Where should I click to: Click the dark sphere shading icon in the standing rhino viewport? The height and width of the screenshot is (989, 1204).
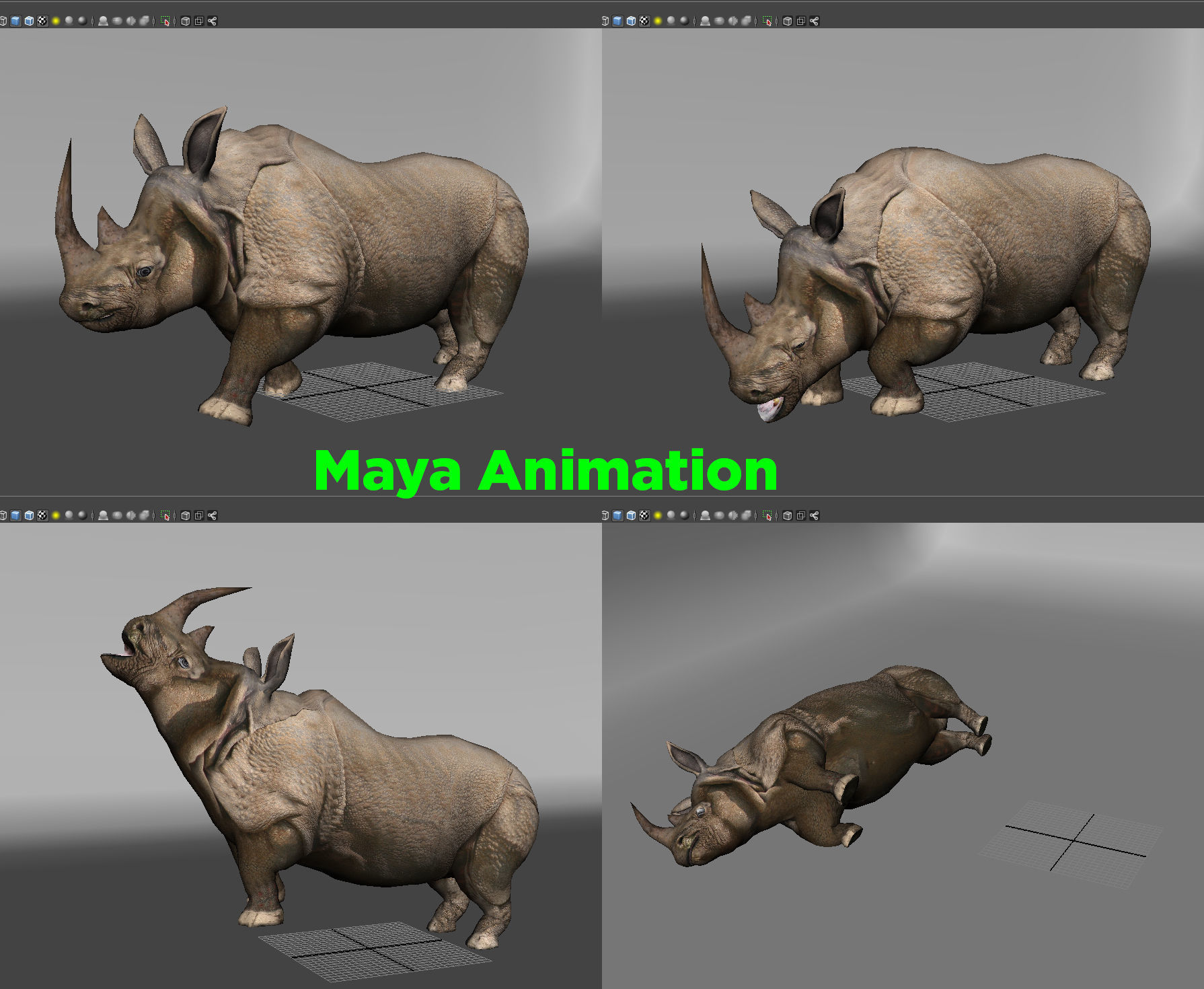coord(82,21)
